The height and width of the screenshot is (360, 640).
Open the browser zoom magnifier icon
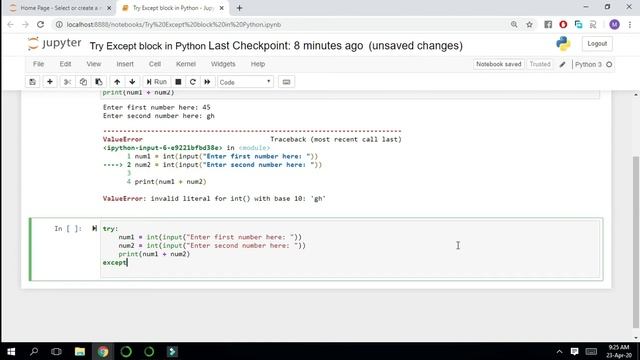coord(514,24)
